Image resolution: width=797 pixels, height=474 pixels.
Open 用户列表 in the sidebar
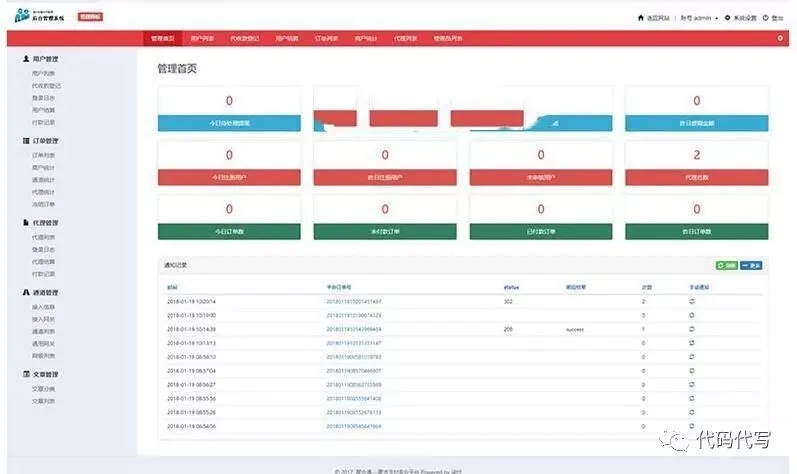click(43, 73)
